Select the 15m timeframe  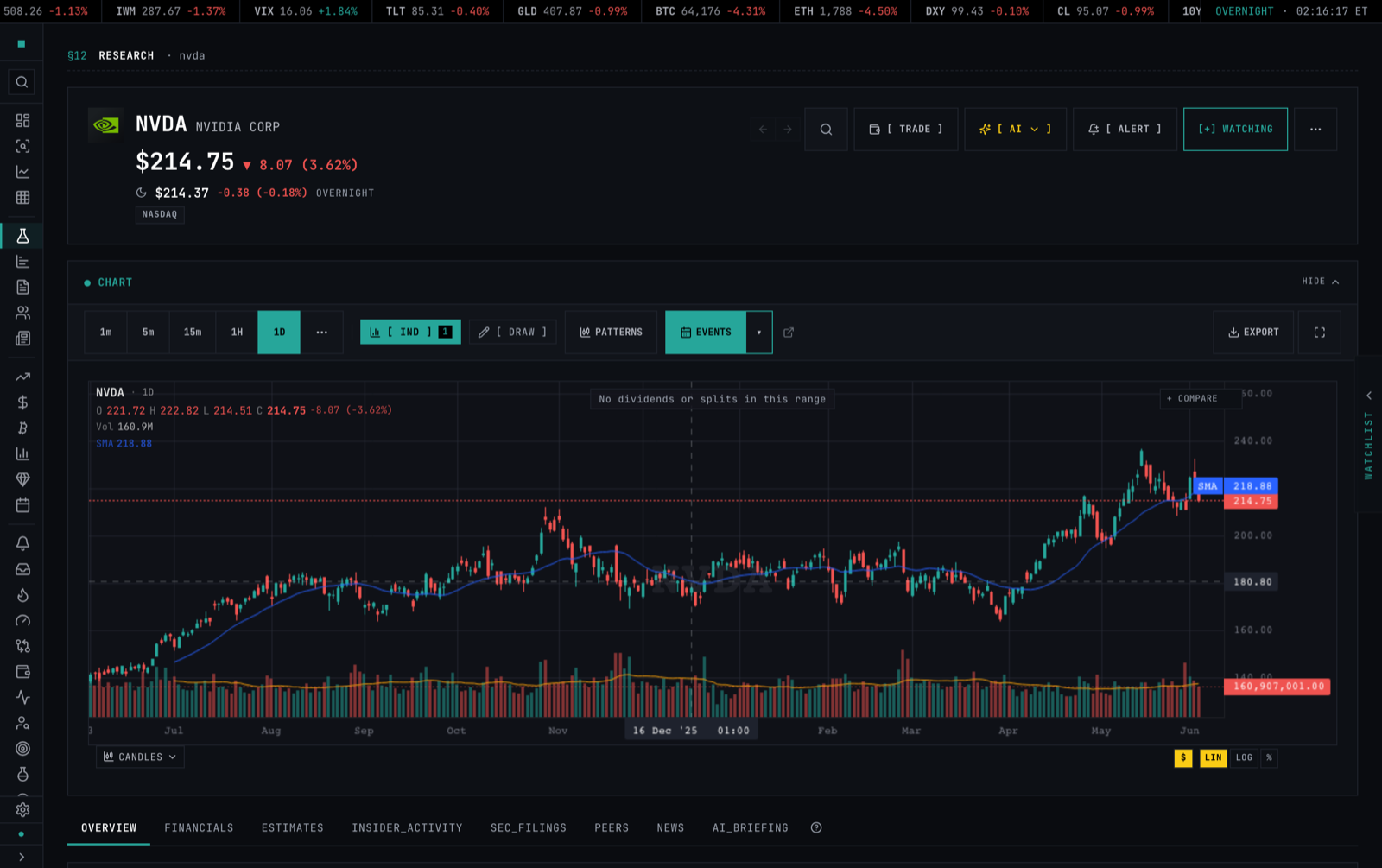tap(193, 333)
